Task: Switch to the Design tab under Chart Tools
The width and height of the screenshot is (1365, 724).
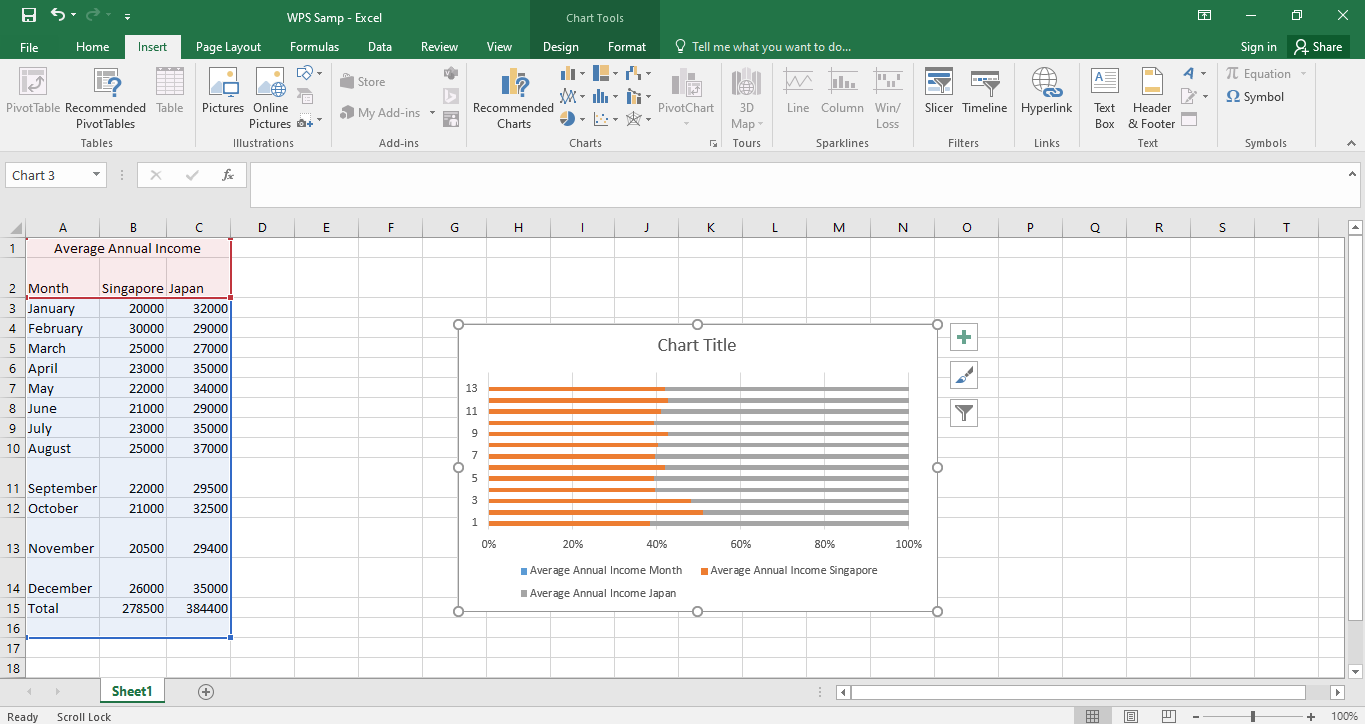Action: 560,46
